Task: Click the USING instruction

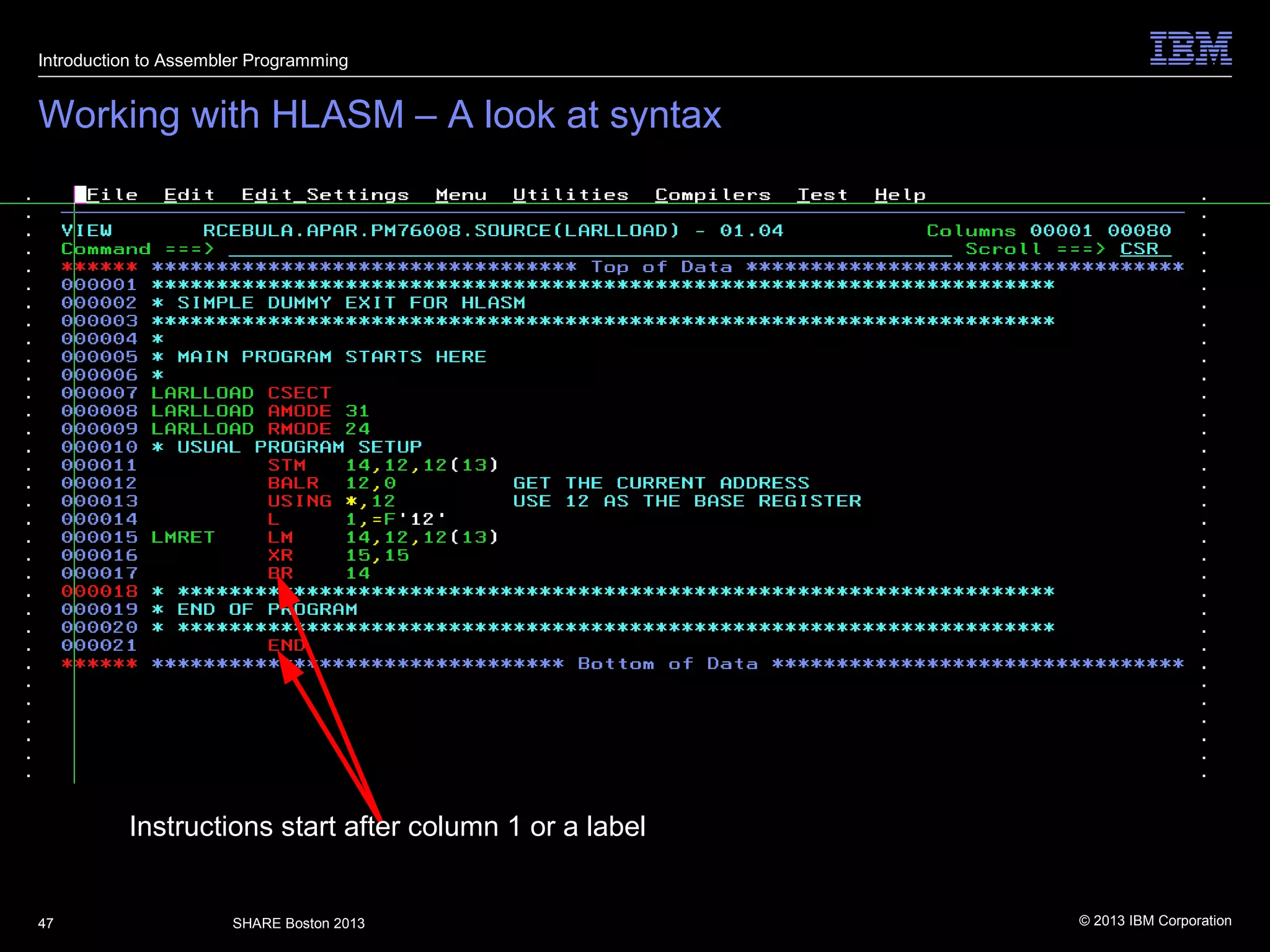Action: point(300,501)
